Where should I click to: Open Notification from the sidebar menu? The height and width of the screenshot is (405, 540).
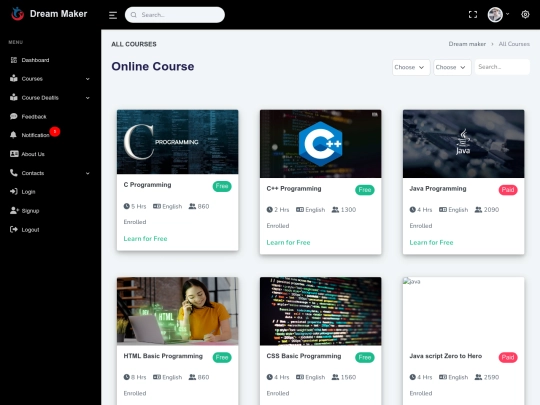pos(35,135)
